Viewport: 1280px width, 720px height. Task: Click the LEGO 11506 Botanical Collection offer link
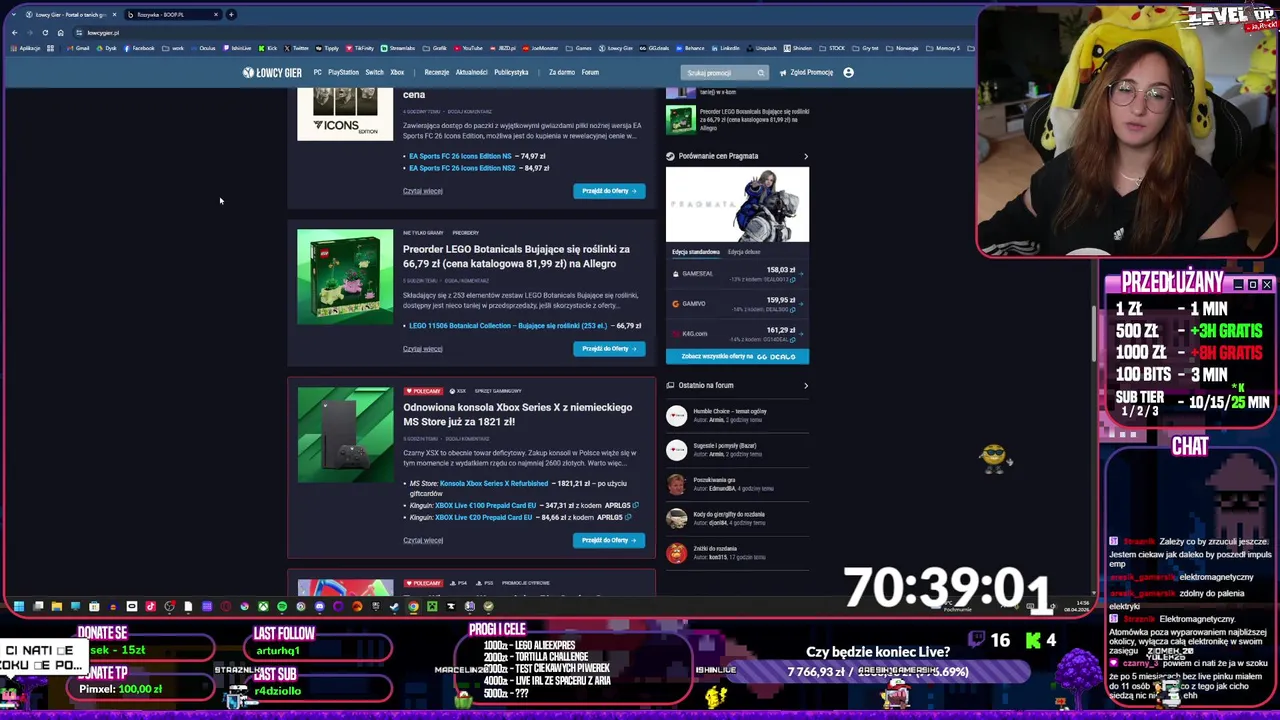coord(508,326)
